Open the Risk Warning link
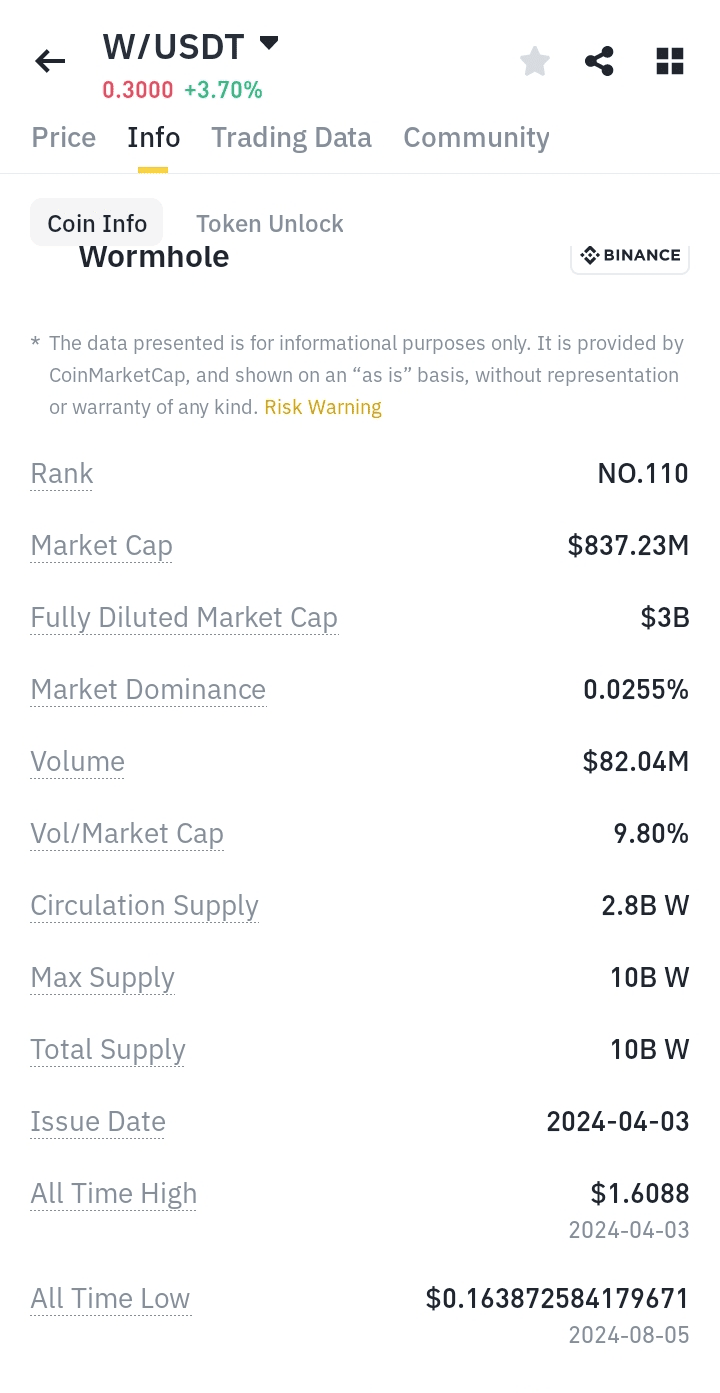 pyautogui.click(x=323, y=407)
